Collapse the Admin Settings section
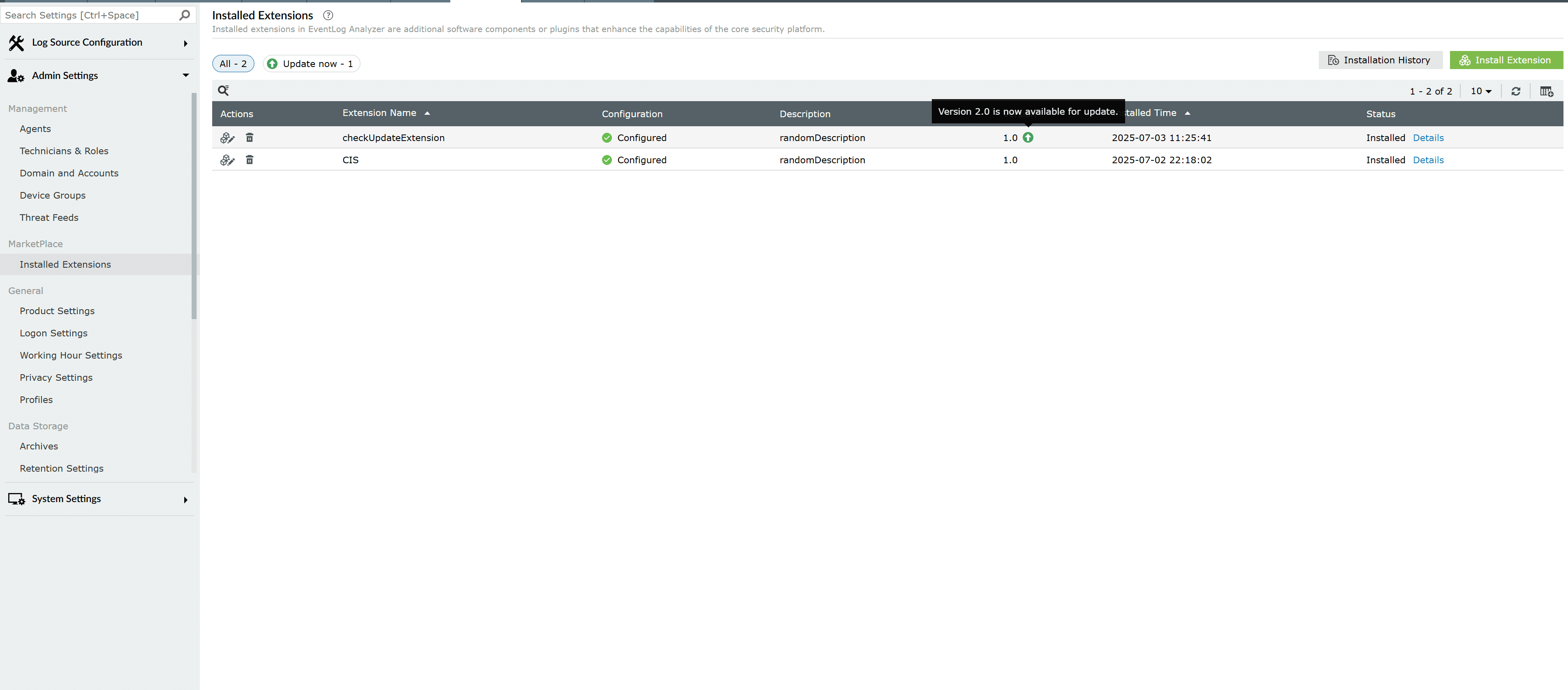1568x690 pixels. (x=185, y=75)
